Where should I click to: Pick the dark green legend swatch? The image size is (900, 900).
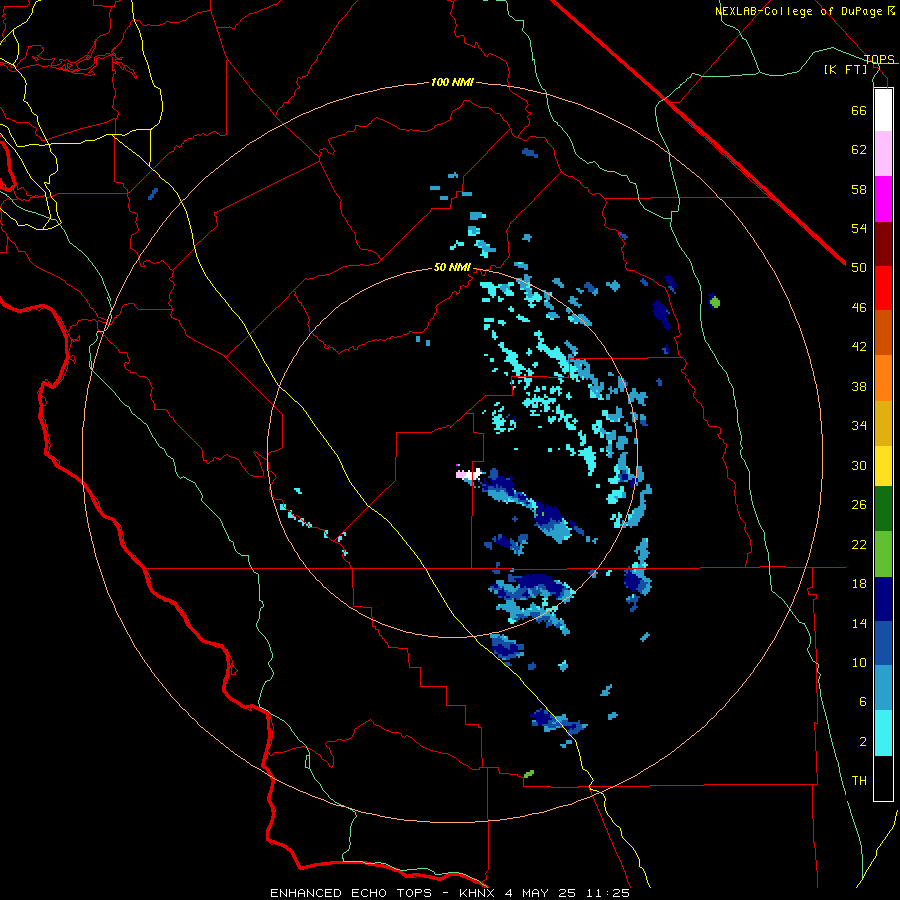(883, 509)
